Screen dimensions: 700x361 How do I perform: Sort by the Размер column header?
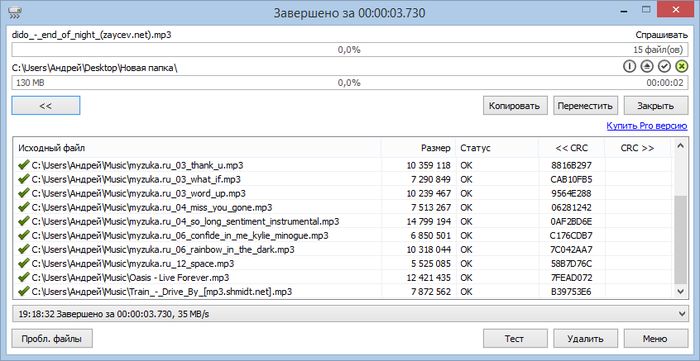click(x=418, y=148)
